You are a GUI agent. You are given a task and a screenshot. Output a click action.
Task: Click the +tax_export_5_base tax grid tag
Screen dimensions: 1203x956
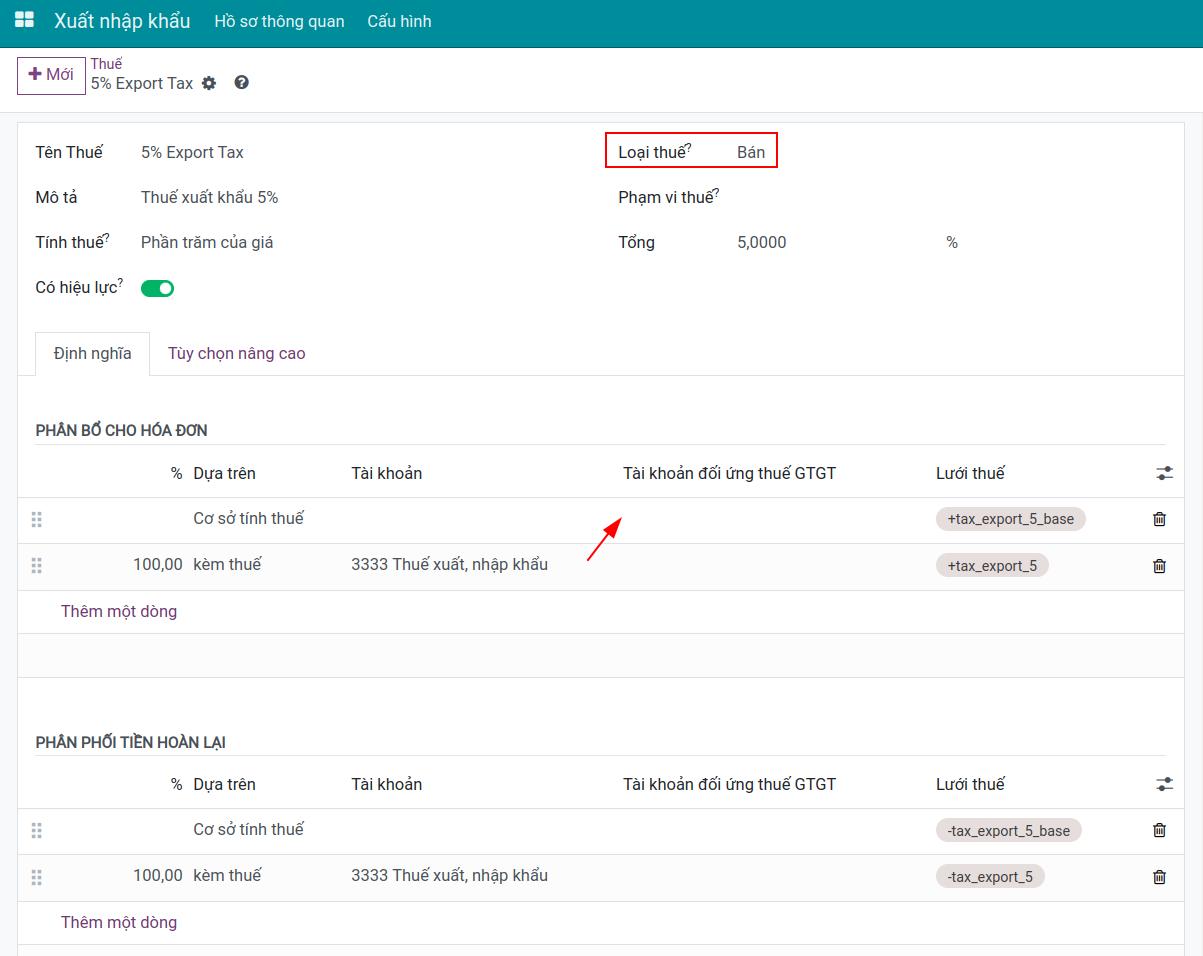[x=1010, y=519]
